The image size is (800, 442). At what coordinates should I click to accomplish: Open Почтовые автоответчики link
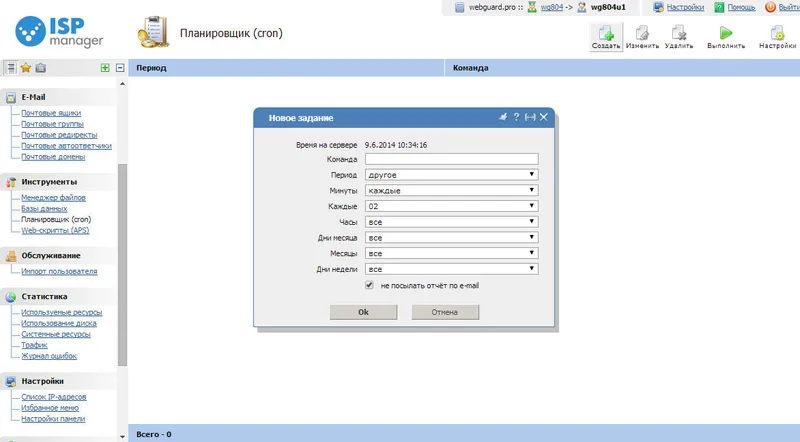(66, 146)
